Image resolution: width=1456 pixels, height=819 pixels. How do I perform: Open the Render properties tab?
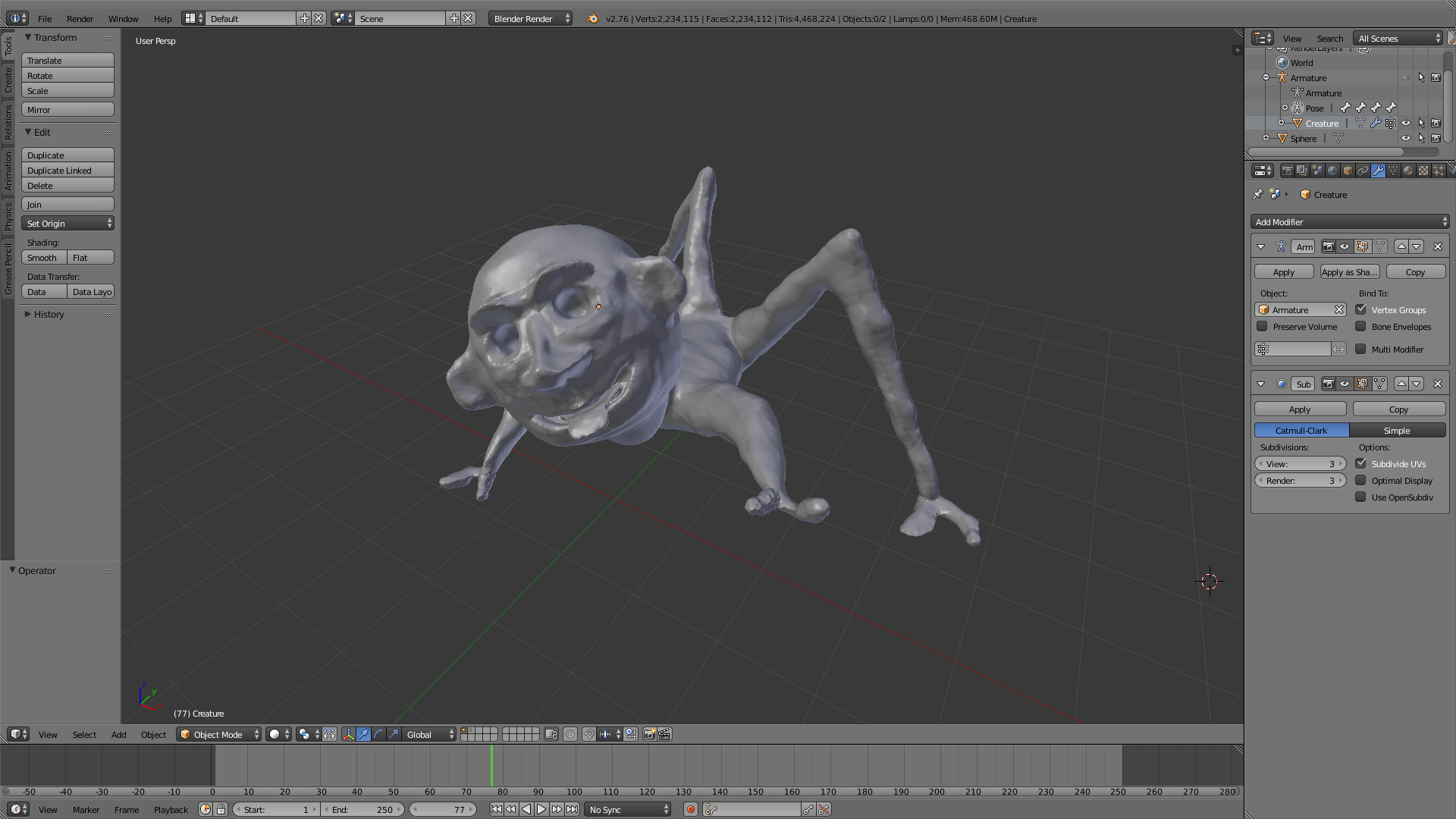click(x=1287, y=171)
